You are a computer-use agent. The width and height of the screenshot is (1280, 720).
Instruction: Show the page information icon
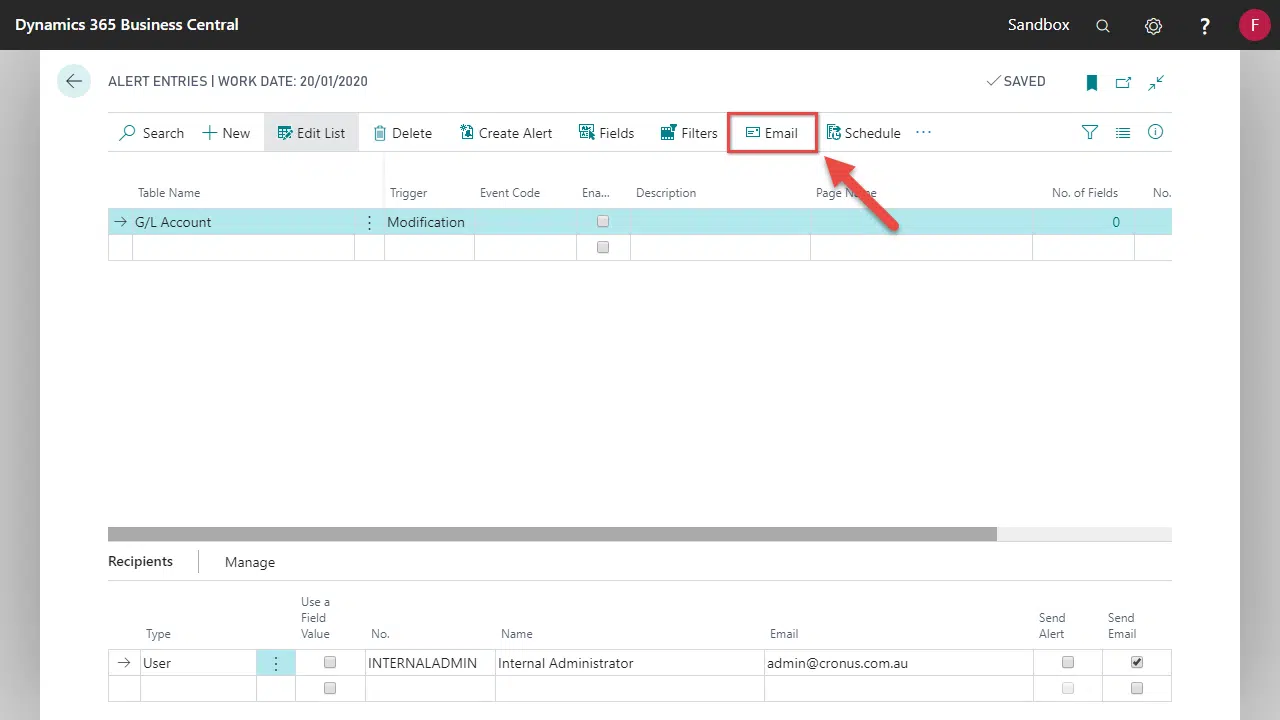click(x=1155, y=132)
